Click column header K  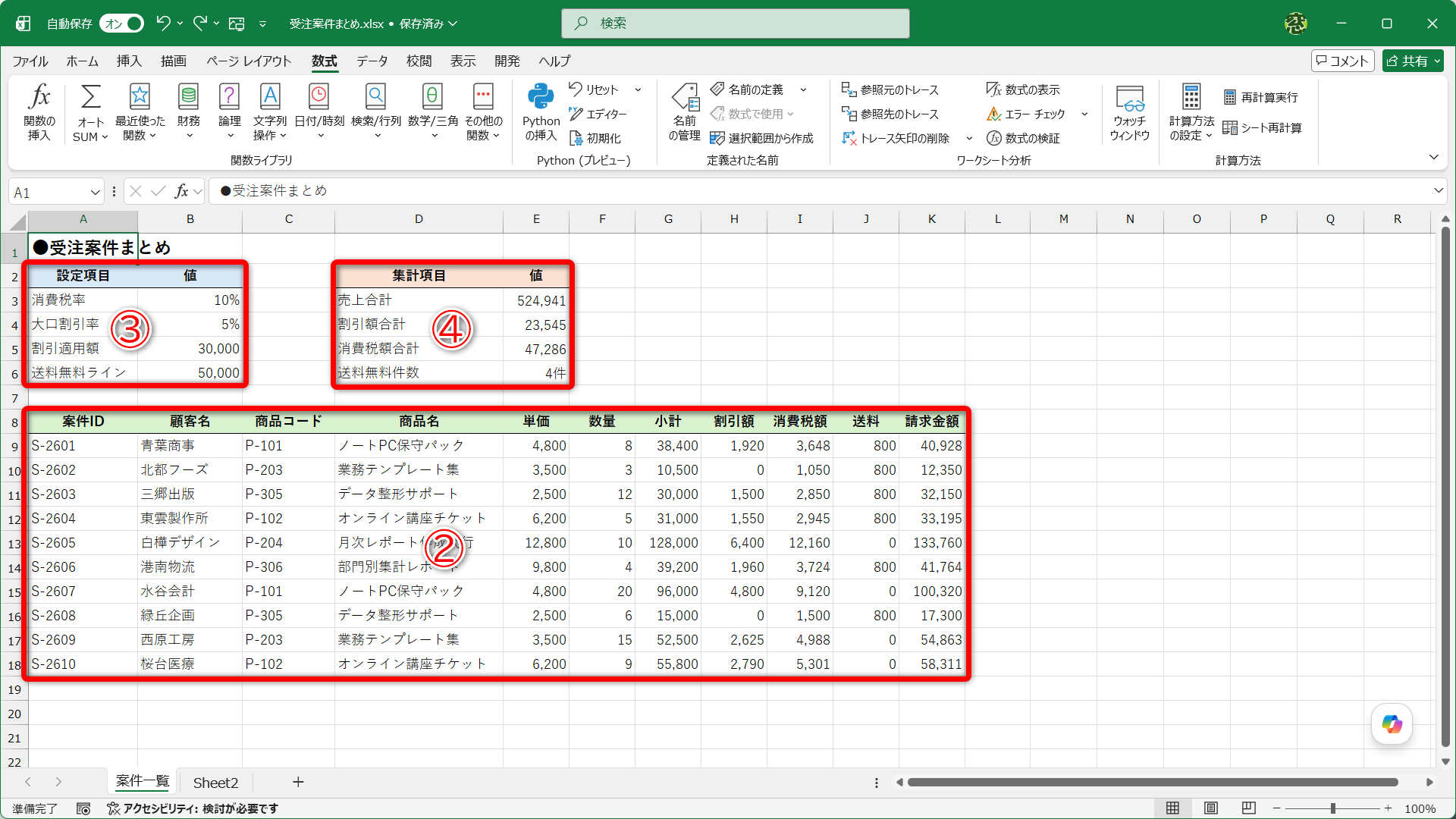(932, 219)
